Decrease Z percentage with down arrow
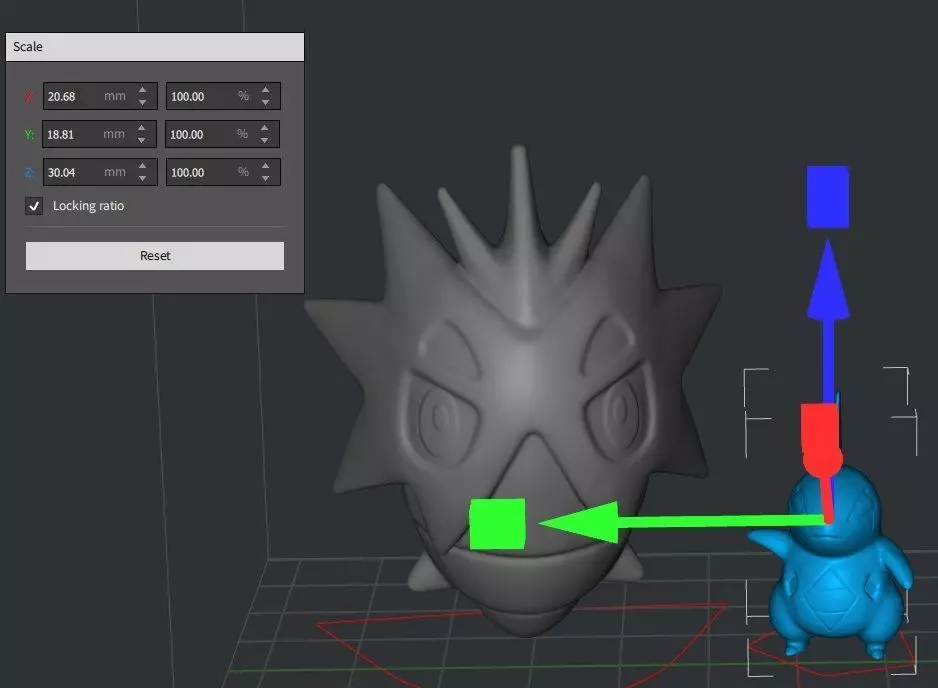The height and width of the screenshot is (688, 938). click(266, 179)
